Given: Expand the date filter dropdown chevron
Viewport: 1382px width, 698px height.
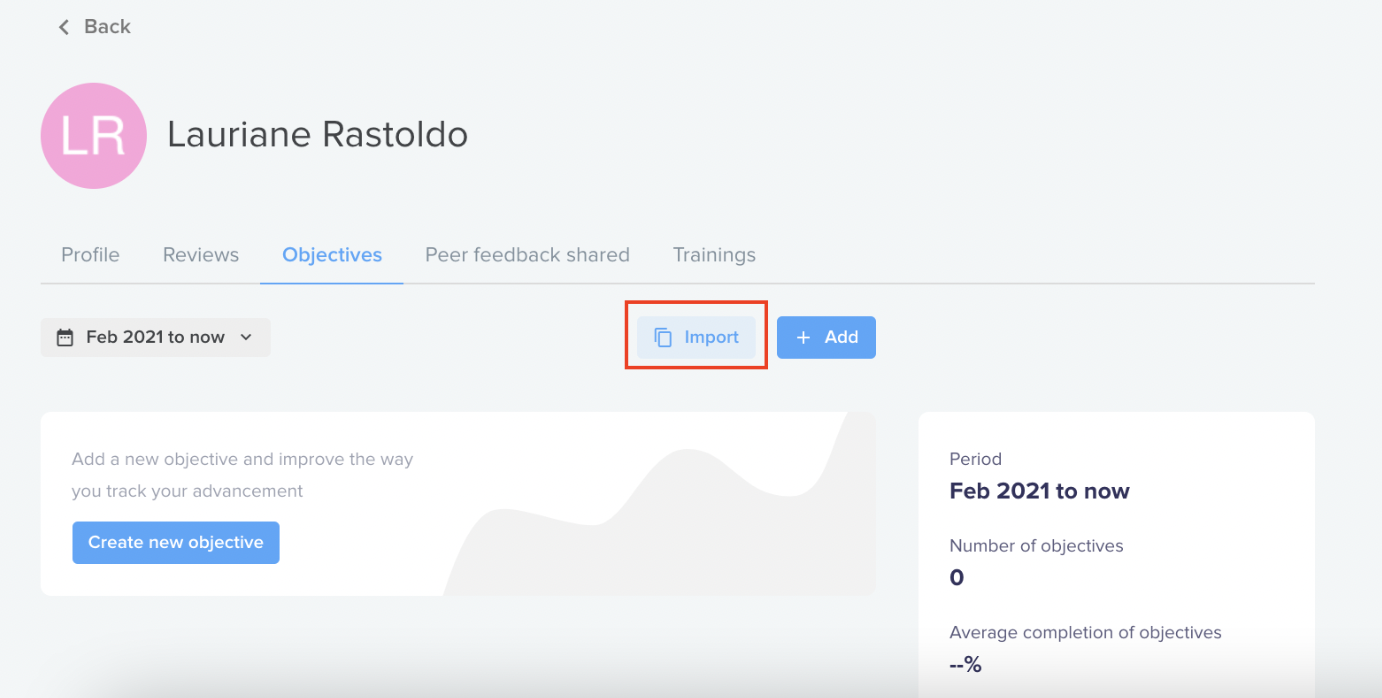Looking at the screenshot, I should [246, 338].
